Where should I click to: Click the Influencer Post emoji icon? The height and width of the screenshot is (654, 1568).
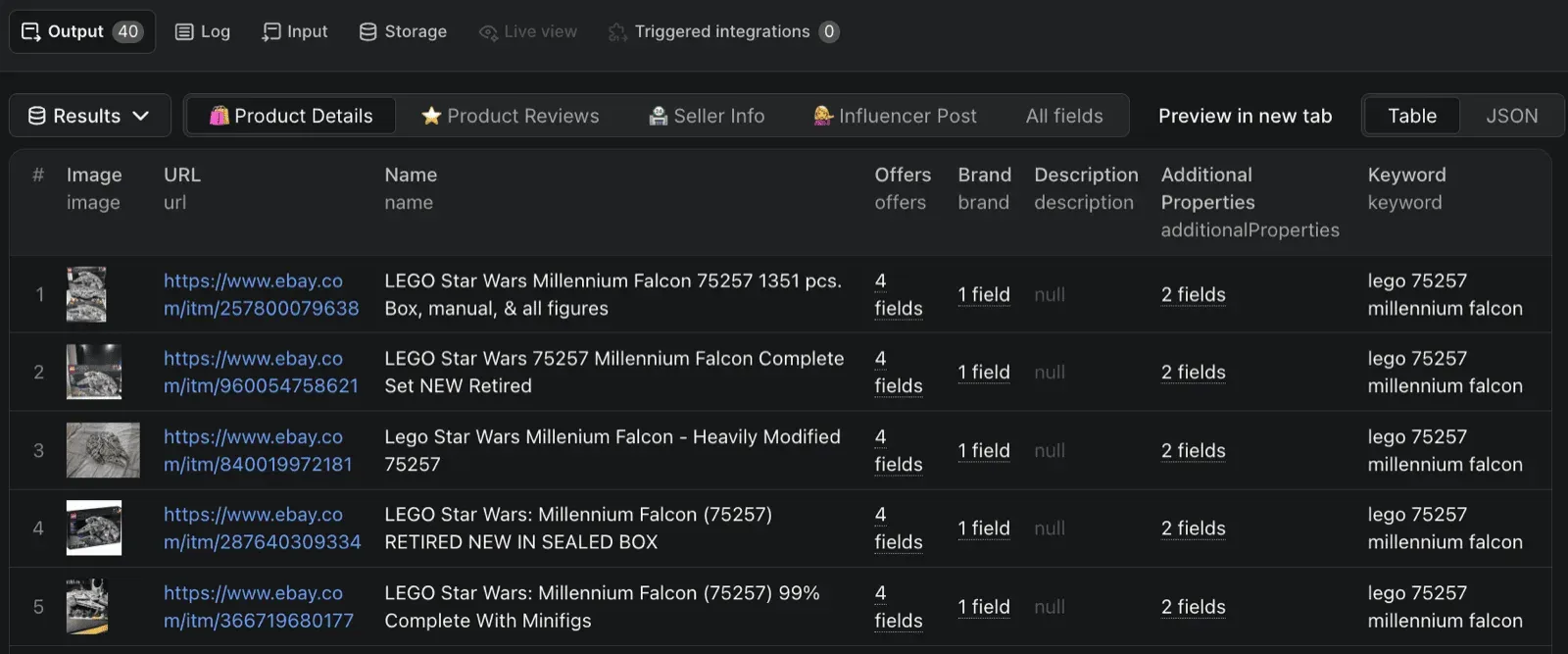(823, 116)
